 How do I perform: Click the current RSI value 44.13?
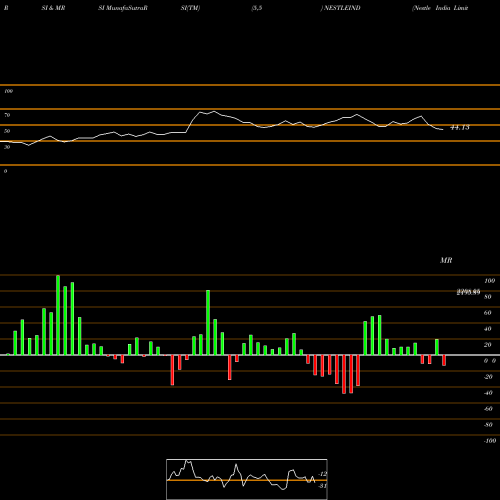460,127
